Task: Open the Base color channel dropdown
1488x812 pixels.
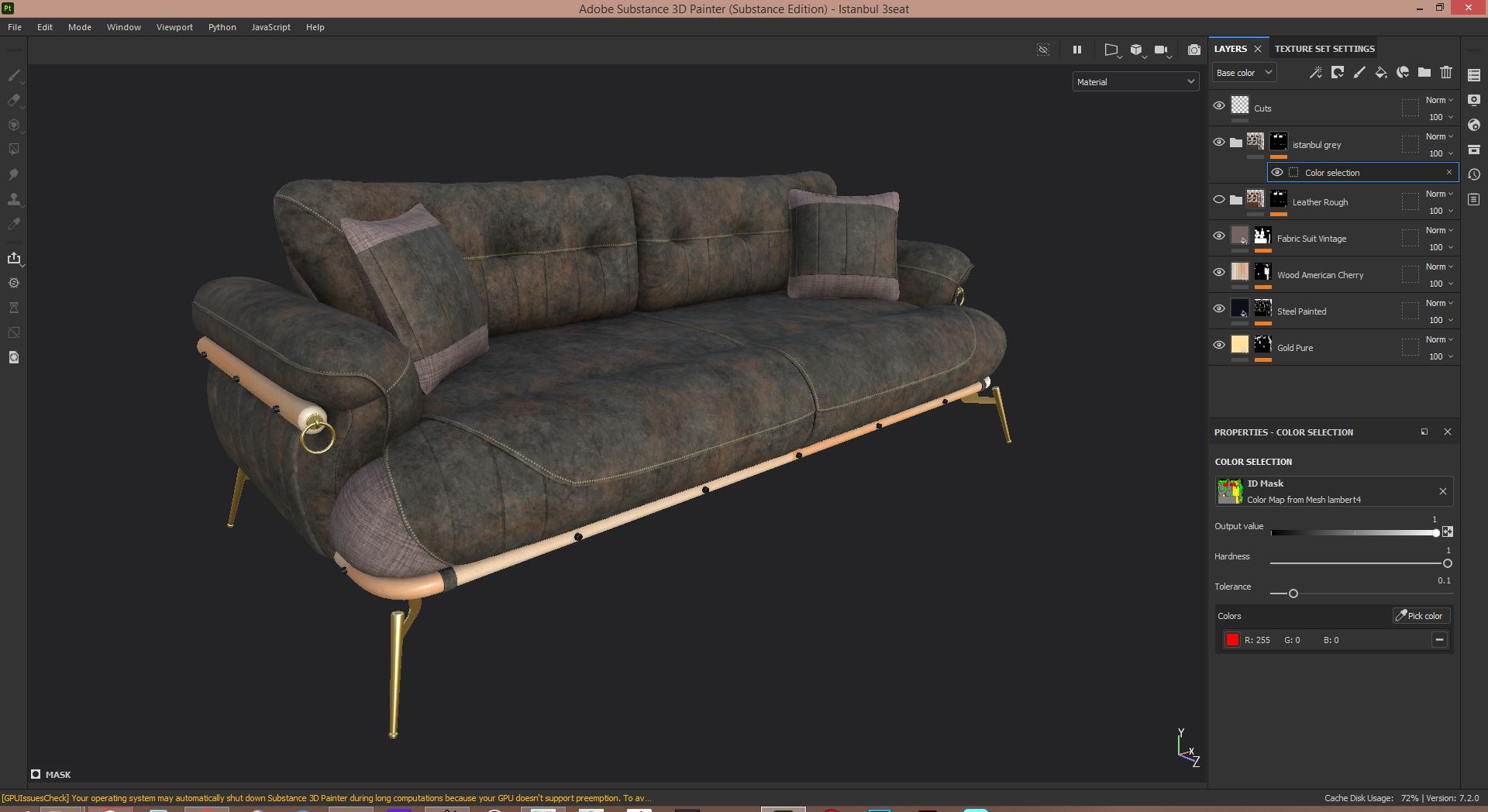Action: [1243, 72]
